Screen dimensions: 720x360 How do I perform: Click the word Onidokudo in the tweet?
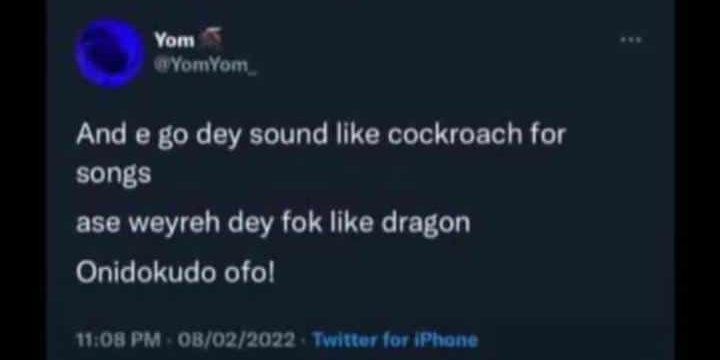pos(146,273)
